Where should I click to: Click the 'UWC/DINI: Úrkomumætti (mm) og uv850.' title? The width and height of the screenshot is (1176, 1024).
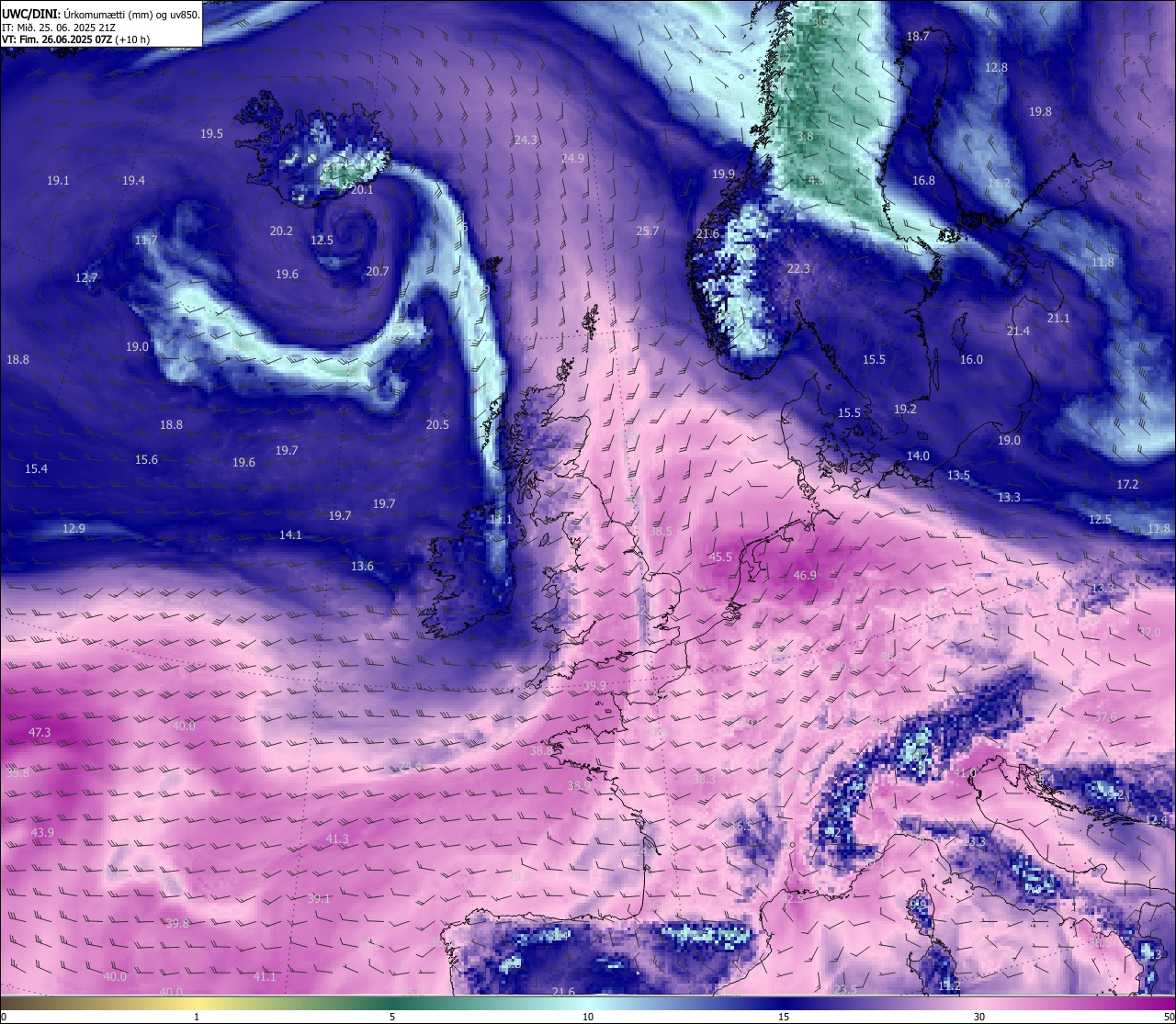pos(100,15)
